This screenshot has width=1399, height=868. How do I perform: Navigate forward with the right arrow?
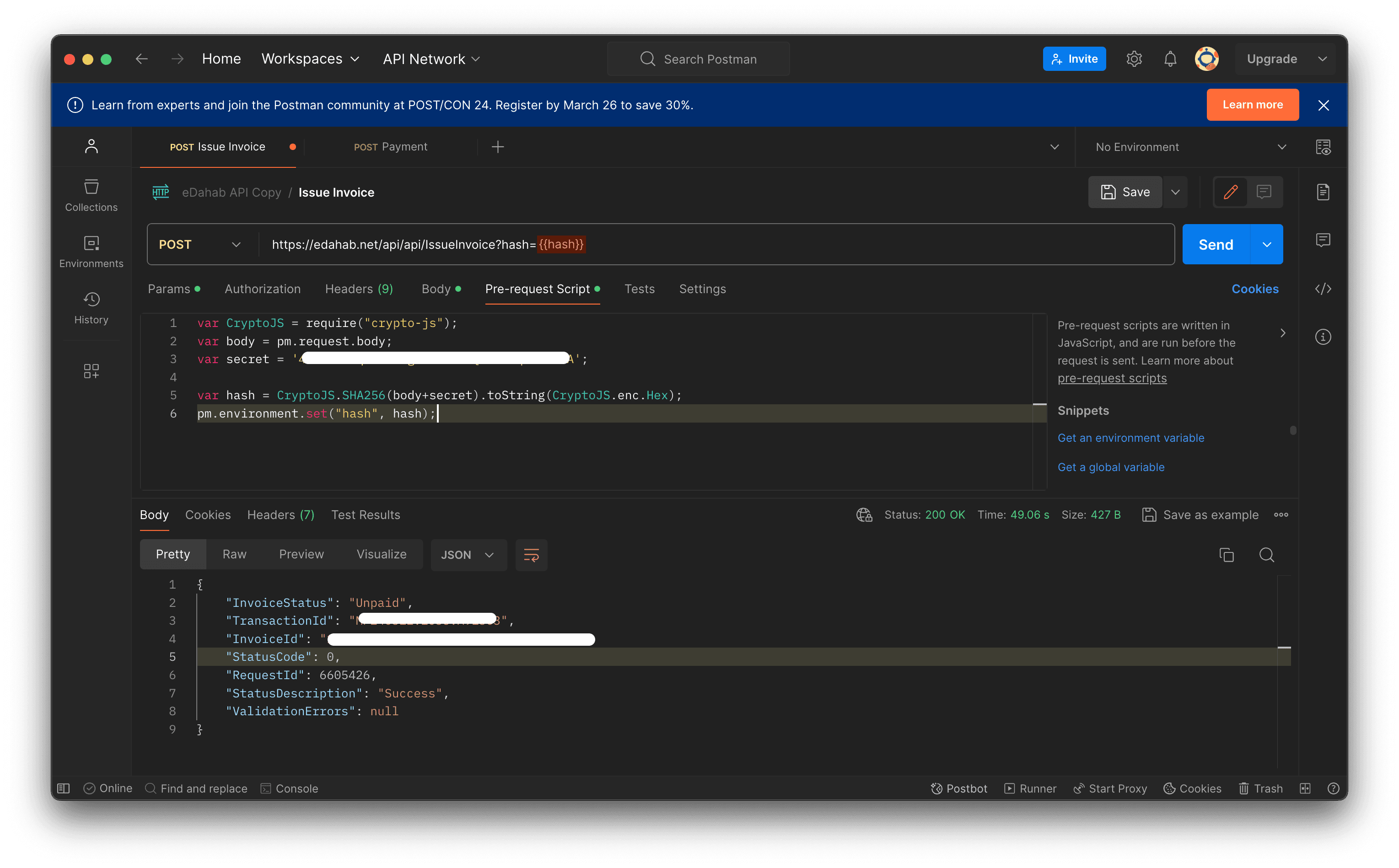point(178,59)
